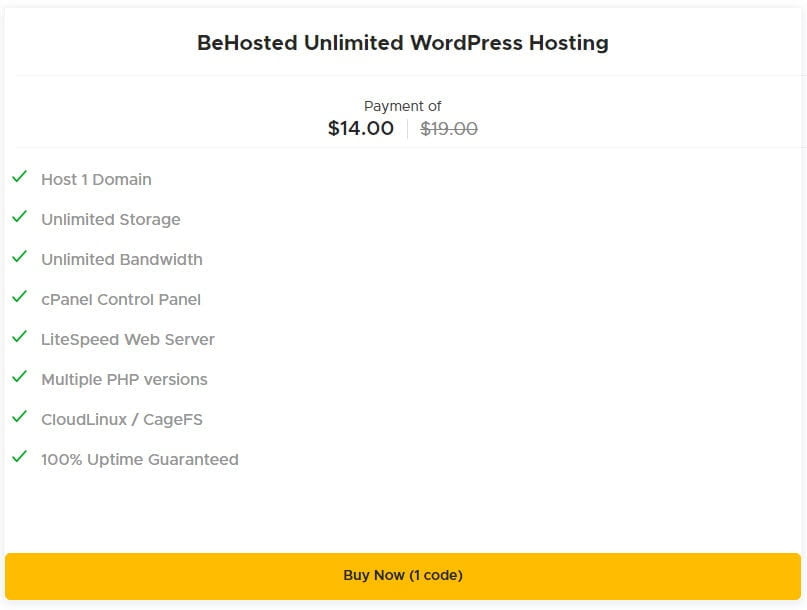Screen dimensions: 807x610
Task: Select the LiteSpeed Web Server feature text
Action: 127,340
